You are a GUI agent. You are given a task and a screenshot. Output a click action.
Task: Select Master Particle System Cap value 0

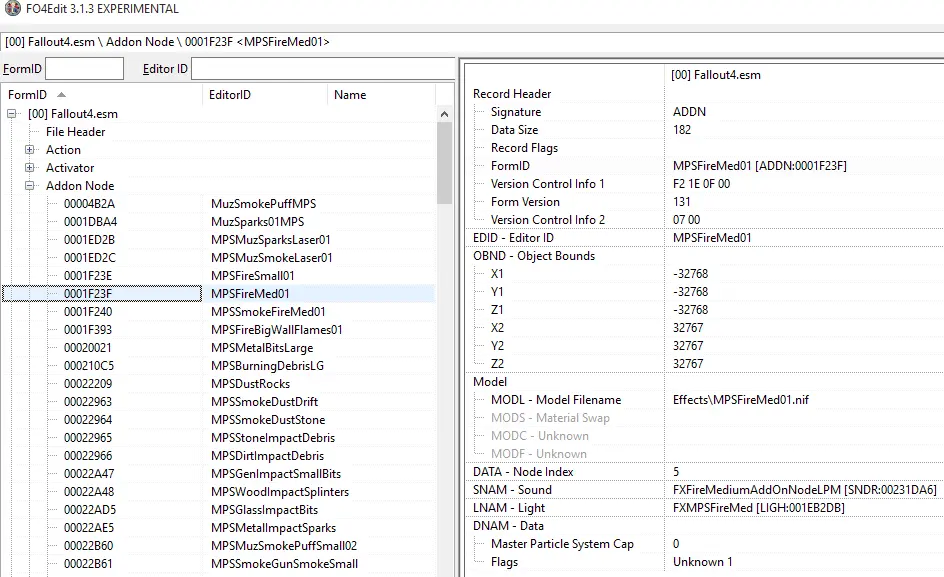676,544
